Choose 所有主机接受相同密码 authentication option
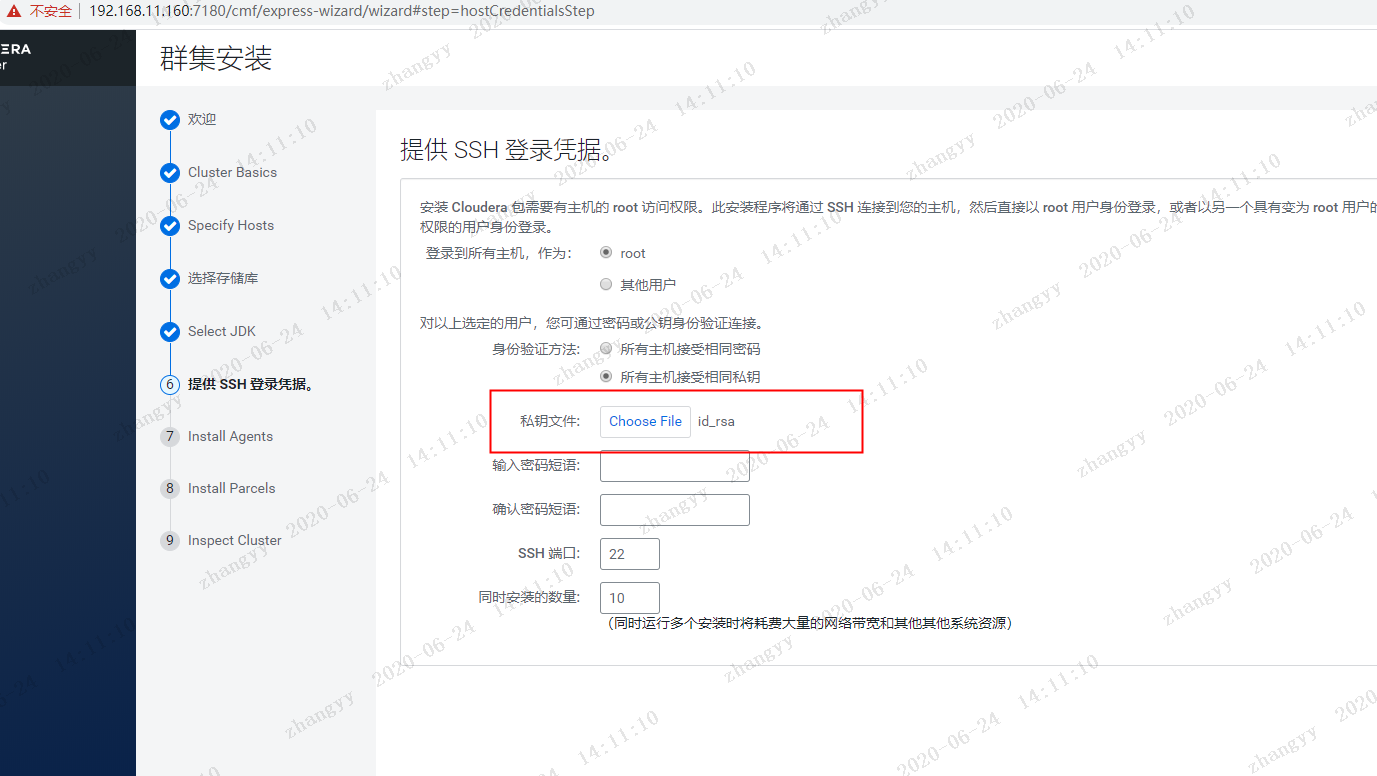Screen dimensions: 1377x776 pyautogui.click(x=606, y=349)
